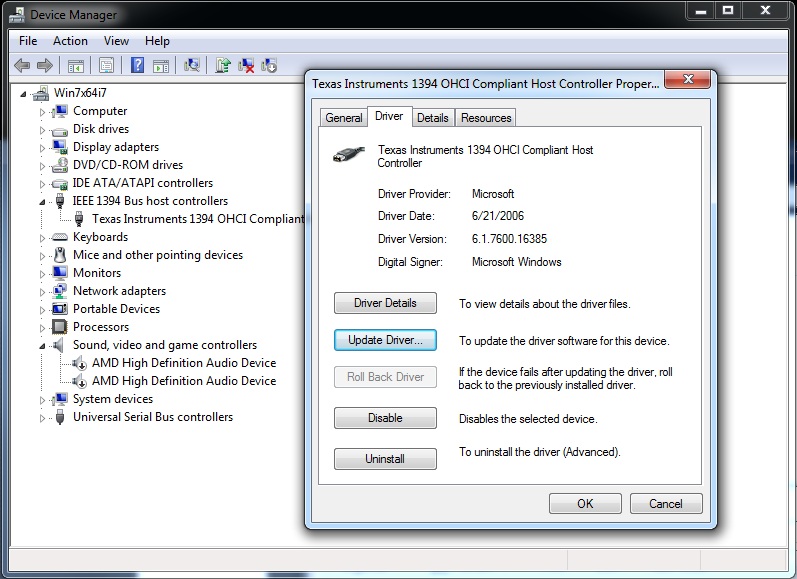Cancel the Properties dialog

click(x=666, y=504)
